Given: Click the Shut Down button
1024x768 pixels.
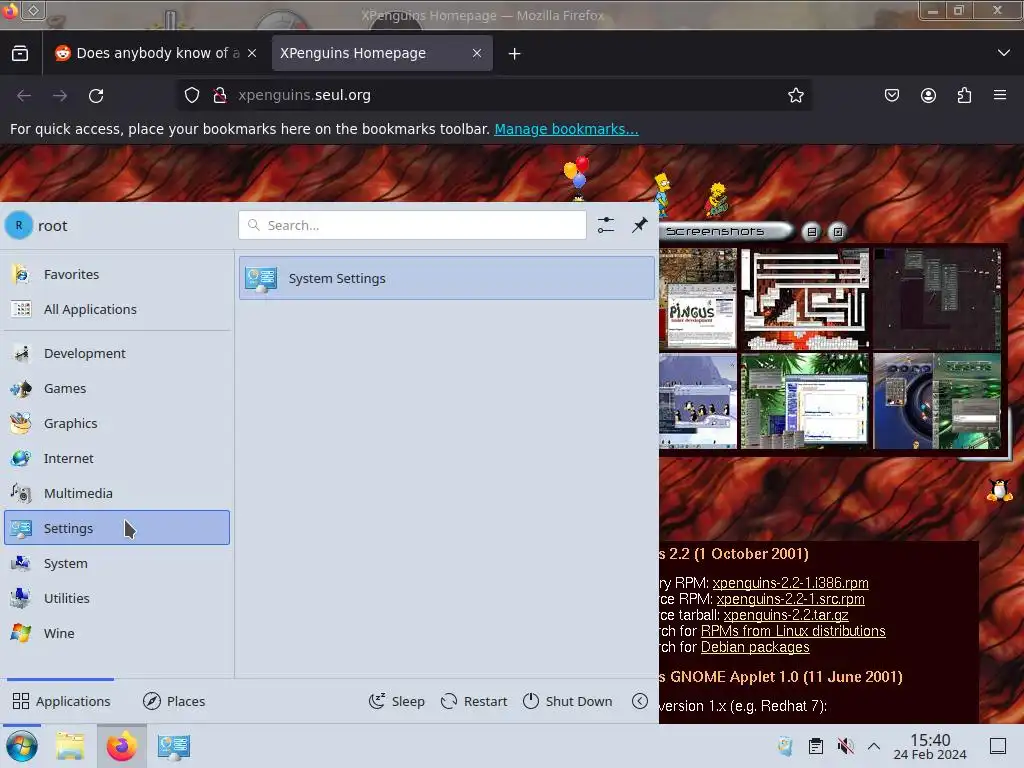Looking at the screenshot, I should (568, 701).
